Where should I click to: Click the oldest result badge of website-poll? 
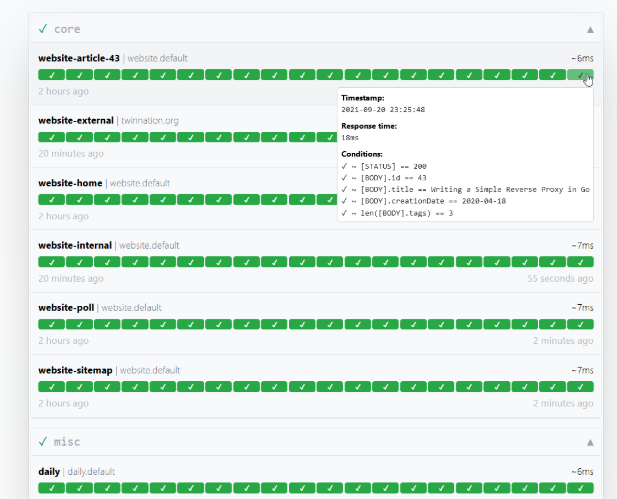pyautogui.click(x=52, y=324)
